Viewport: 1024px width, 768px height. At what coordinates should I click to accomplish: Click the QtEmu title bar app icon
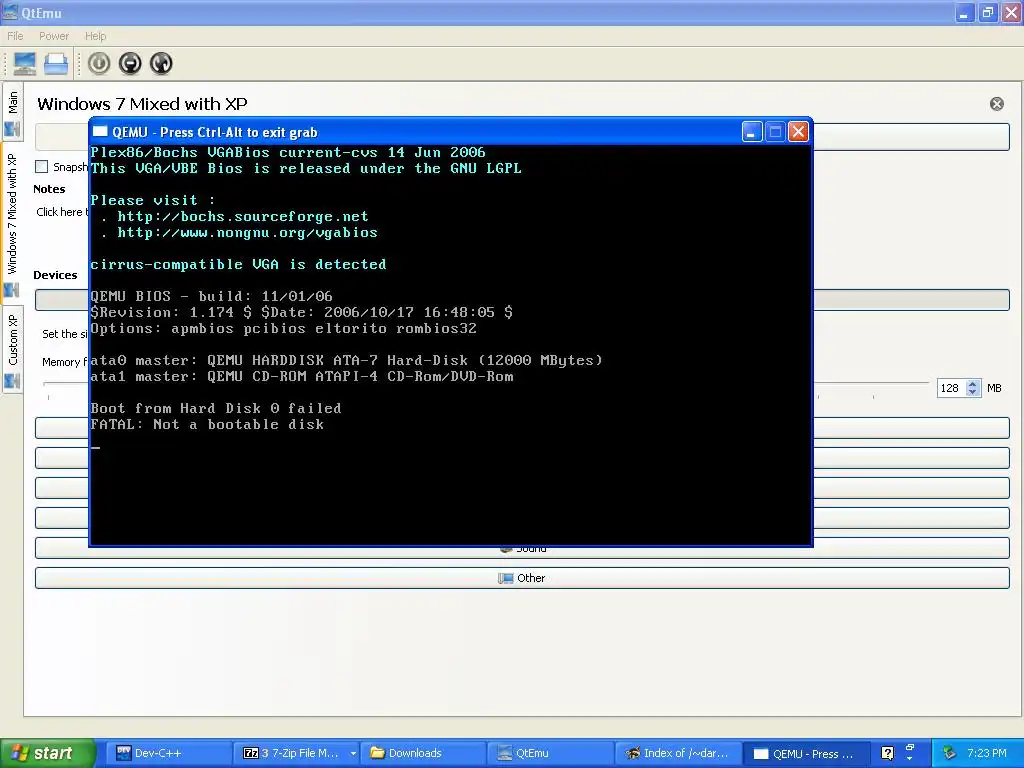point(10,12)
